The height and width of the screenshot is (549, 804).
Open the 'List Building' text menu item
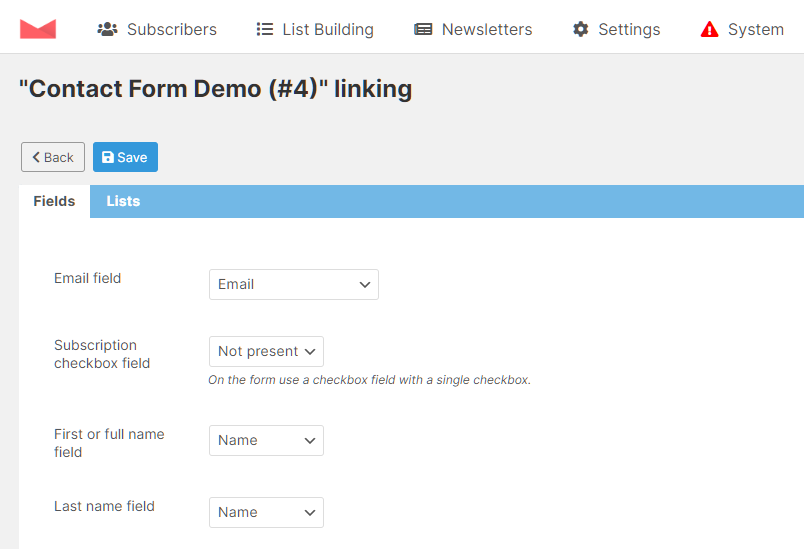pyautogui.click(x=328, y=29)
